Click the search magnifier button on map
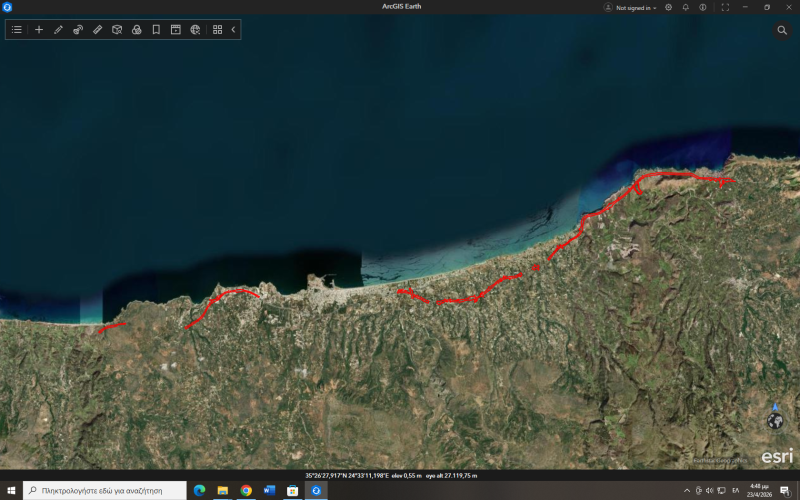The height and width of the screenshot is (500, 800). (782, 30)
